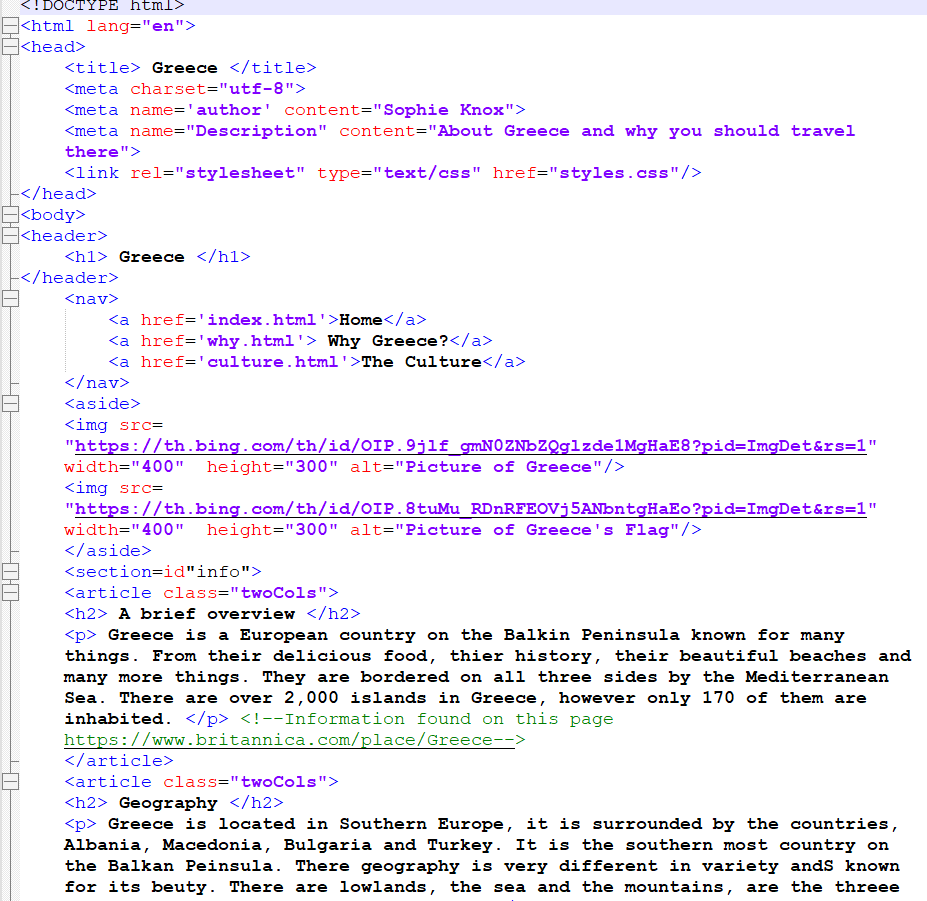Click the meta Description name value

[x=256, y=131]
